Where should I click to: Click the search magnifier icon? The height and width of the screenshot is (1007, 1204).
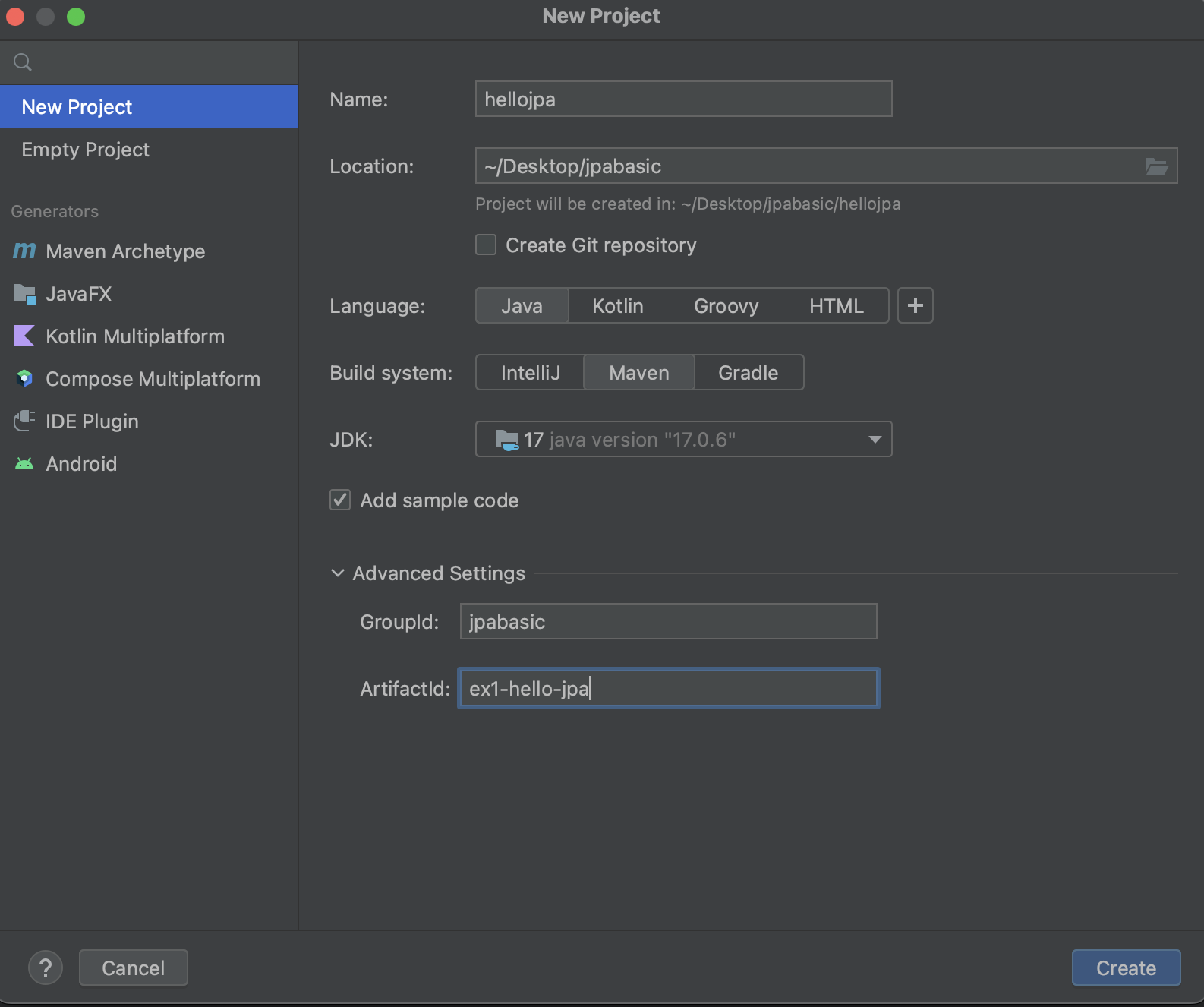(x=23, y=62)
